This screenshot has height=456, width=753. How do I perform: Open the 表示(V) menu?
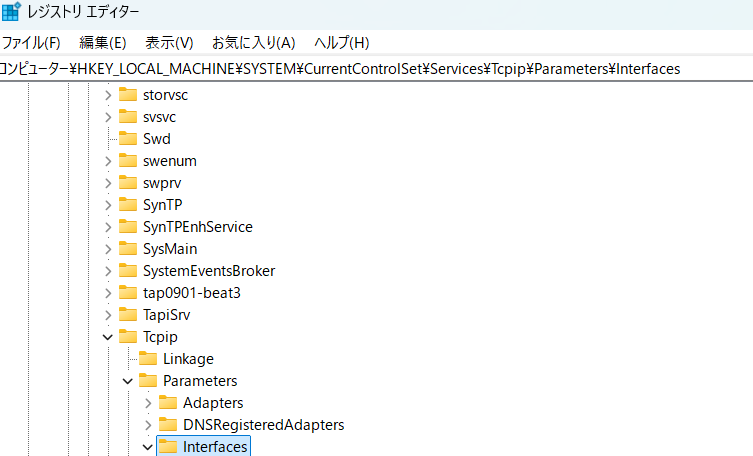coord(169,43)
